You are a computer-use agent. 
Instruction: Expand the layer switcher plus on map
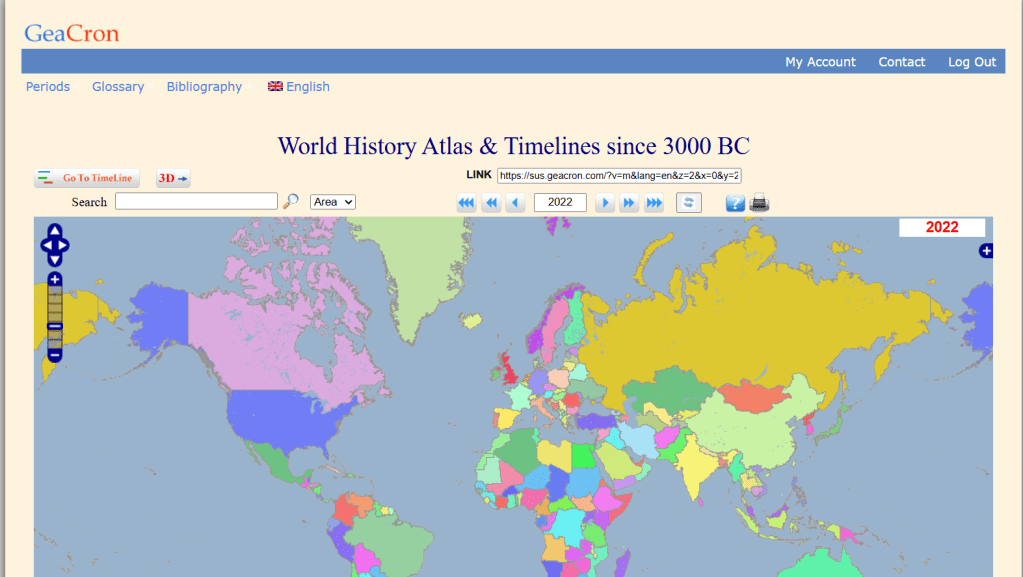(985, 250)
